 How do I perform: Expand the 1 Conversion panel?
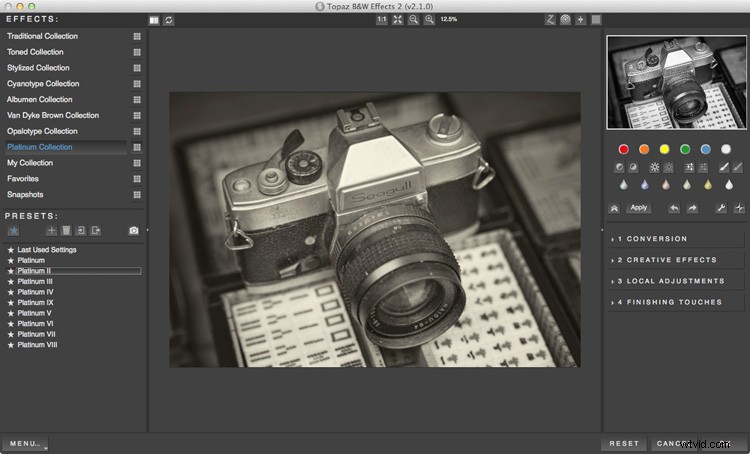click(x=675, y=239)
